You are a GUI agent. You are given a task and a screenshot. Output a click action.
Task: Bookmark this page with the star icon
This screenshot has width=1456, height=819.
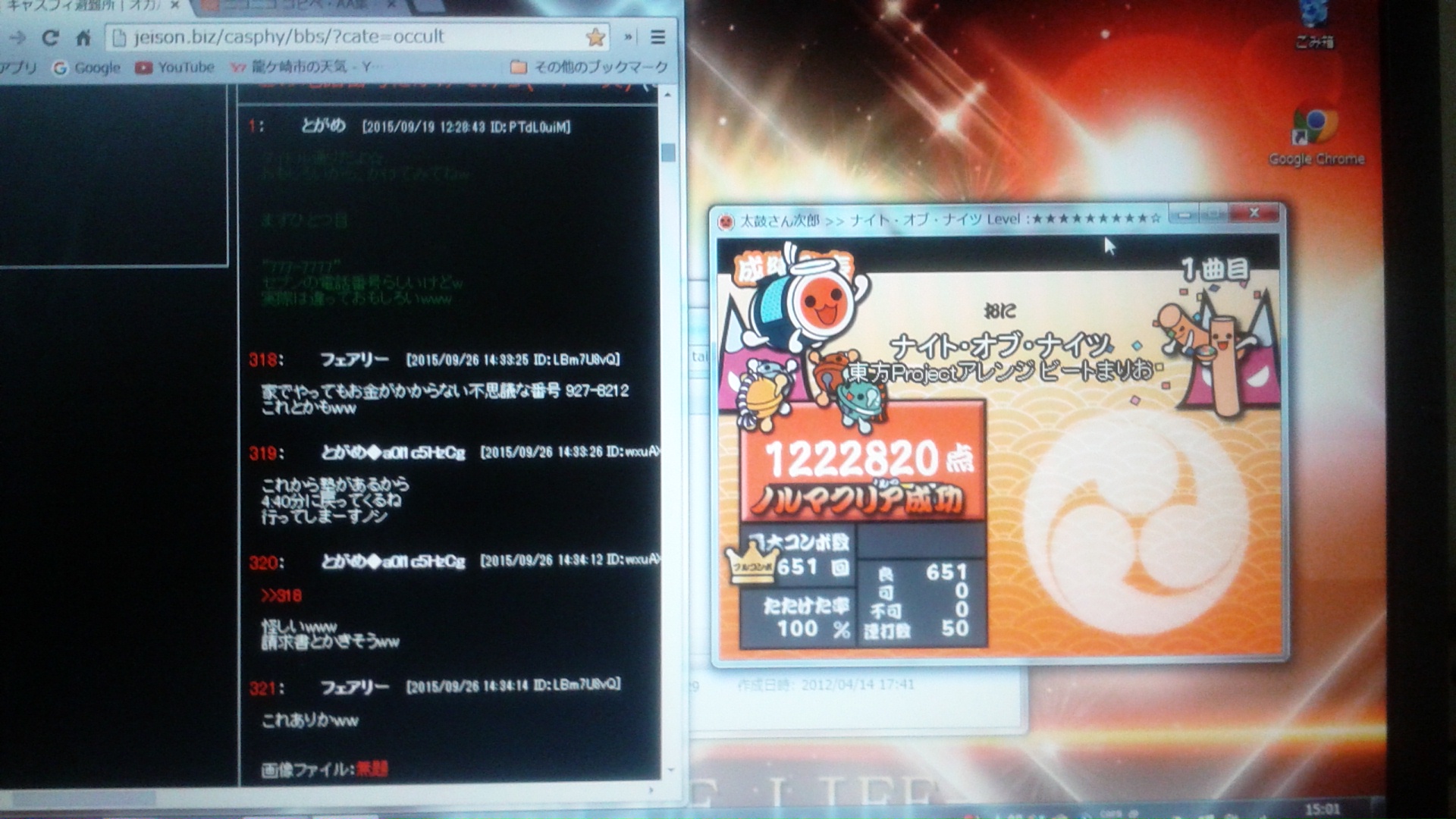[595, 36]
